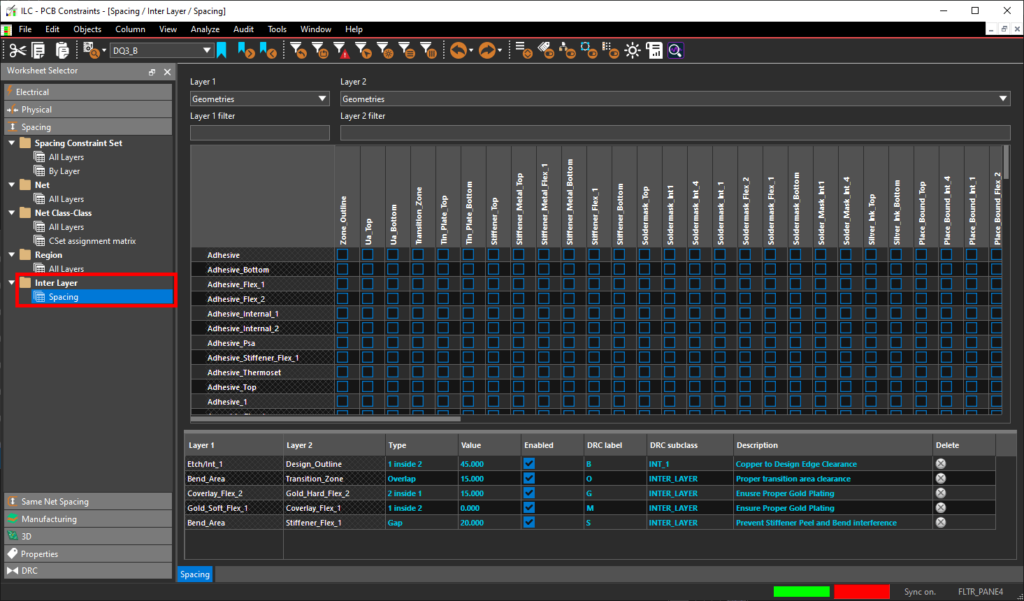Viewport: 1024px width, 601px height.
Task: Click the filter icon with undo arrow
Action: [x=298, y=50]
